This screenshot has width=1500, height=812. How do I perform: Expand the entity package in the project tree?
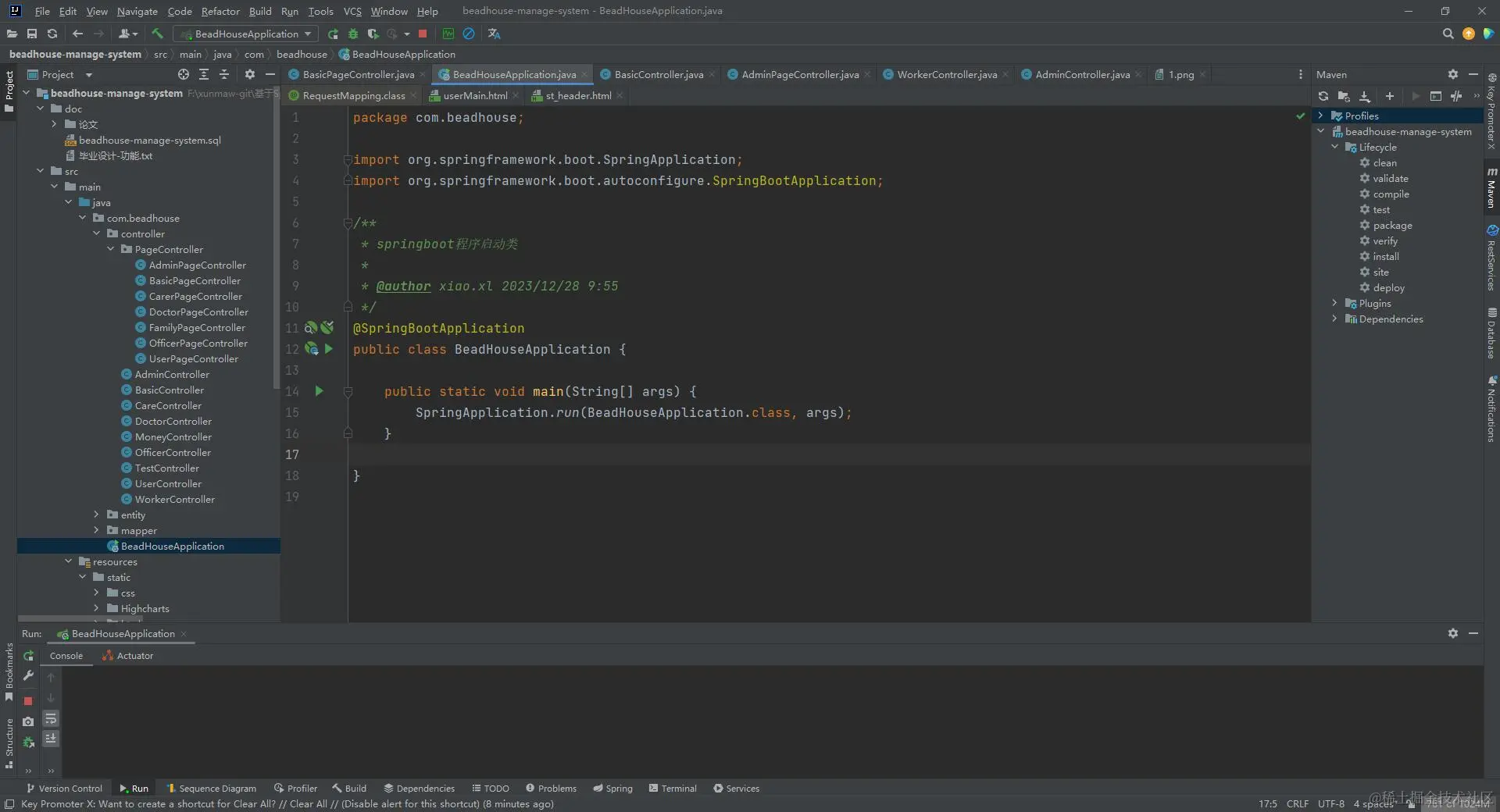[96, 515]
